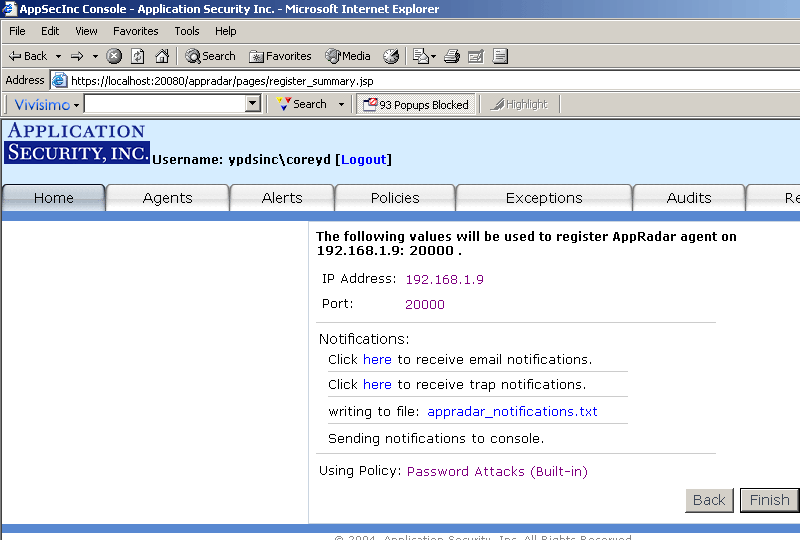Viewport: 800px width, 540px height.
Task: Click the Forward arrow button
Action: (77, 56)
